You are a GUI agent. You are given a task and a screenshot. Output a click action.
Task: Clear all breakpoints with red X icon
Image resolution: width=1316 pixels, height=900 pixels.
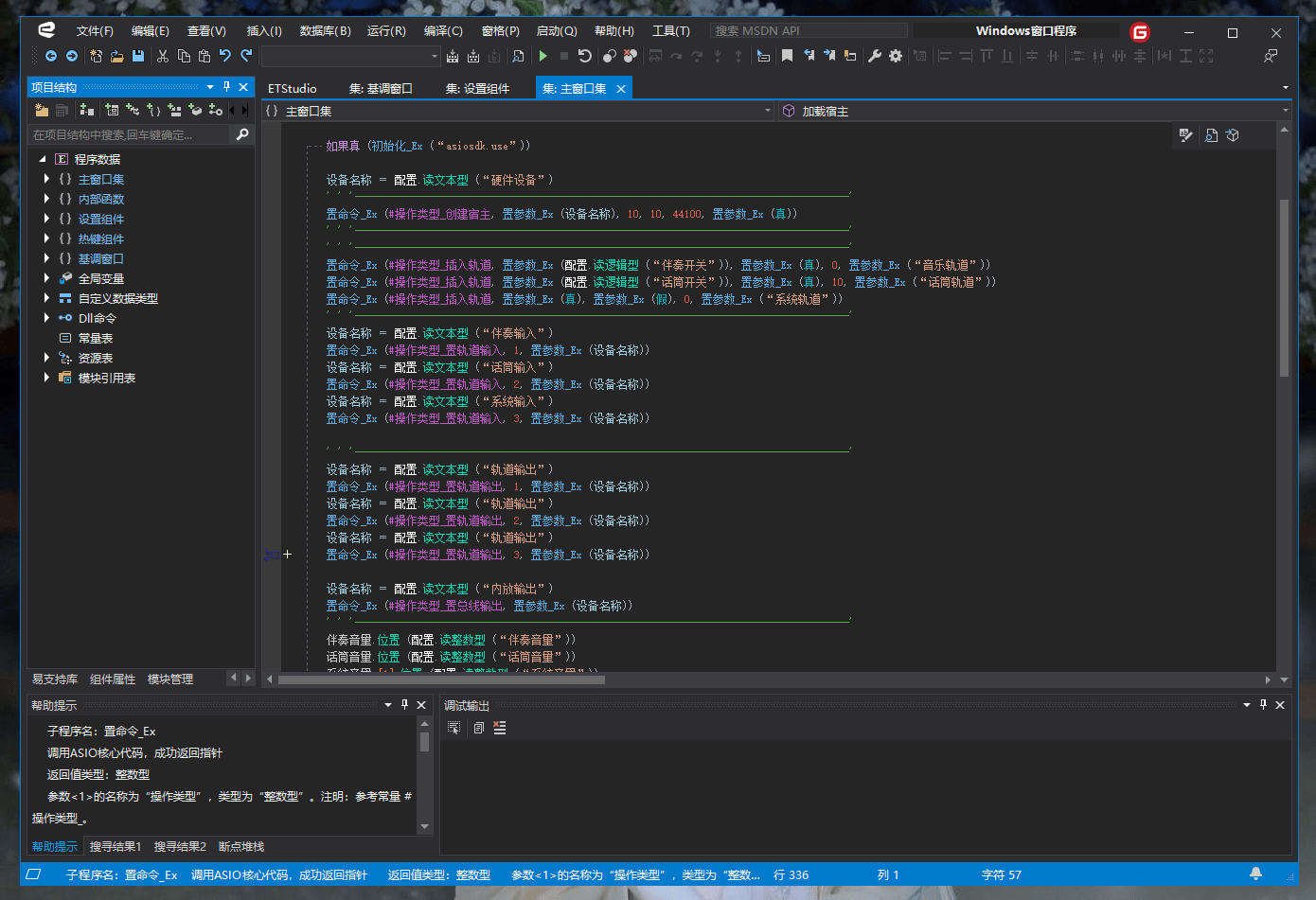[x=631, y=57]
